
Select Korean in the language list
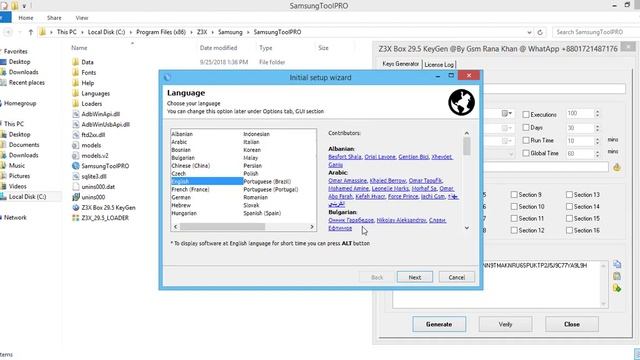pos(252,150)
